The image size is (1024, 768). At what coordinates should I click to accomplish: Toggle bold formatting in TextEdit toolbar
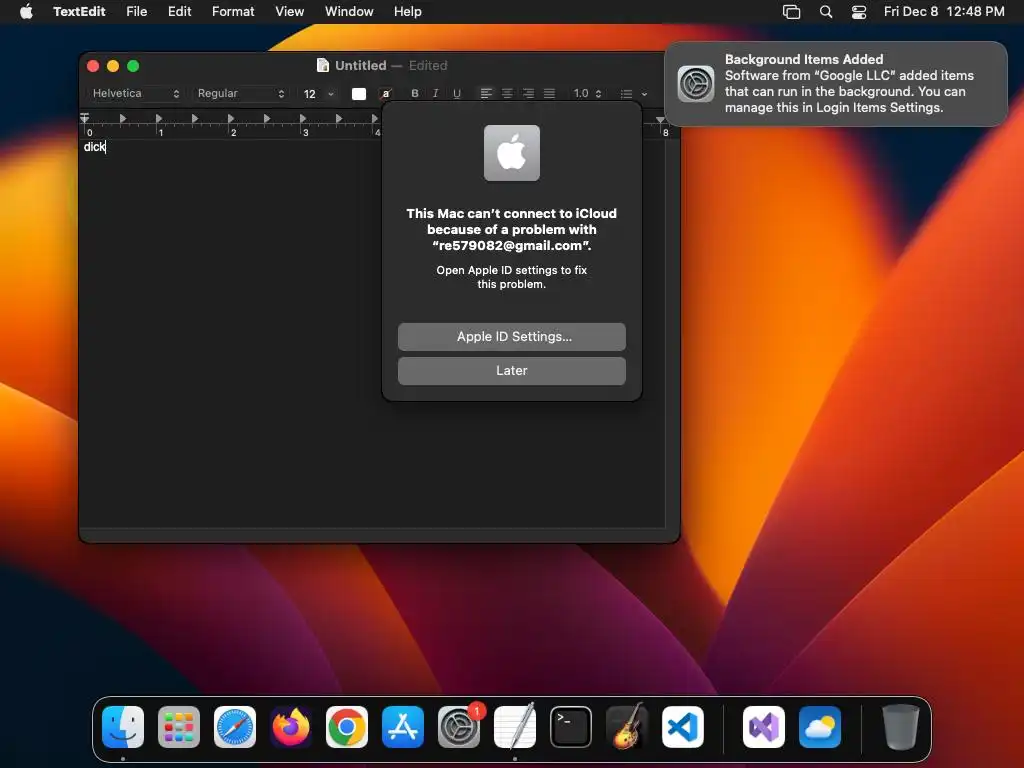415,93
